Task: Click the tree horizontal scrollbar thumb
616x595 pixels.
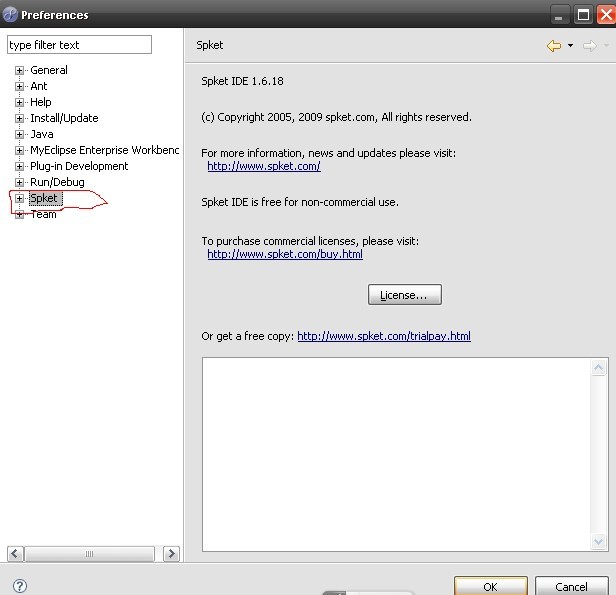Action: point(90,554)
